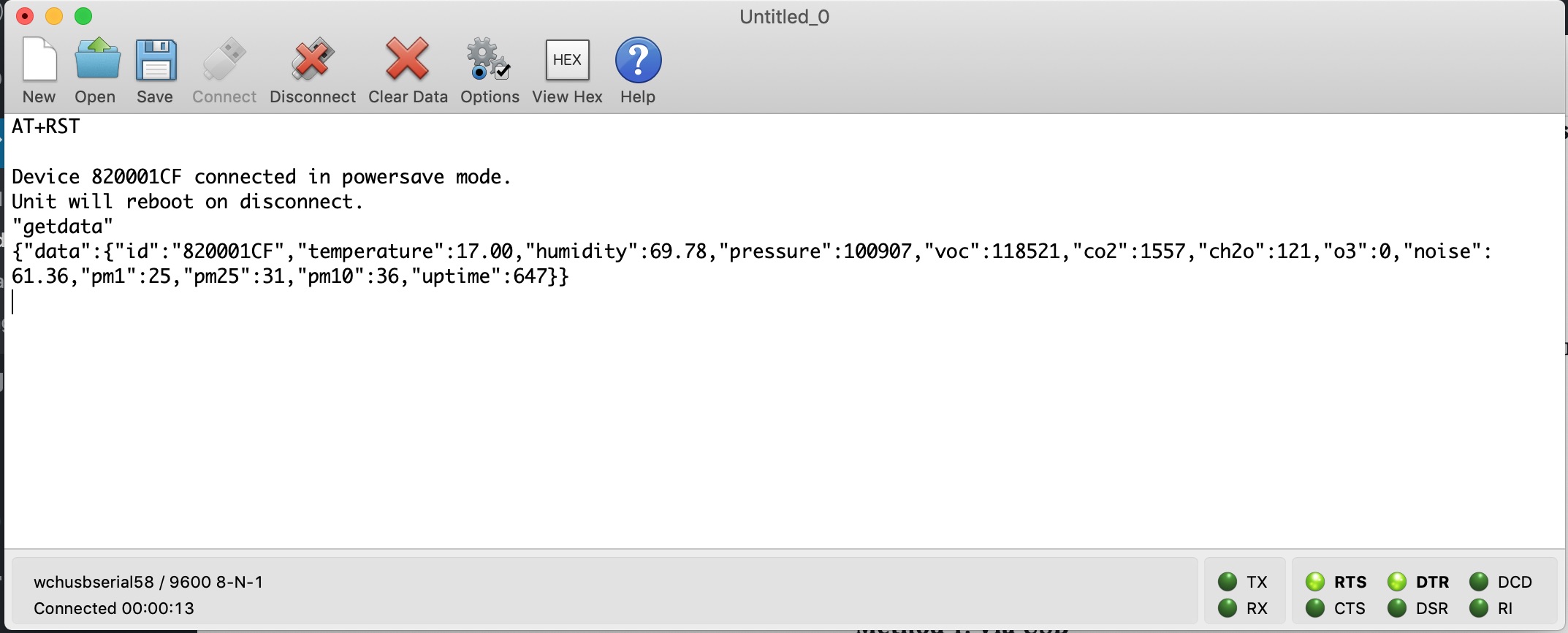Click the wchusbserial58 port settings text

pyautogui.click(x=150, y=581)
